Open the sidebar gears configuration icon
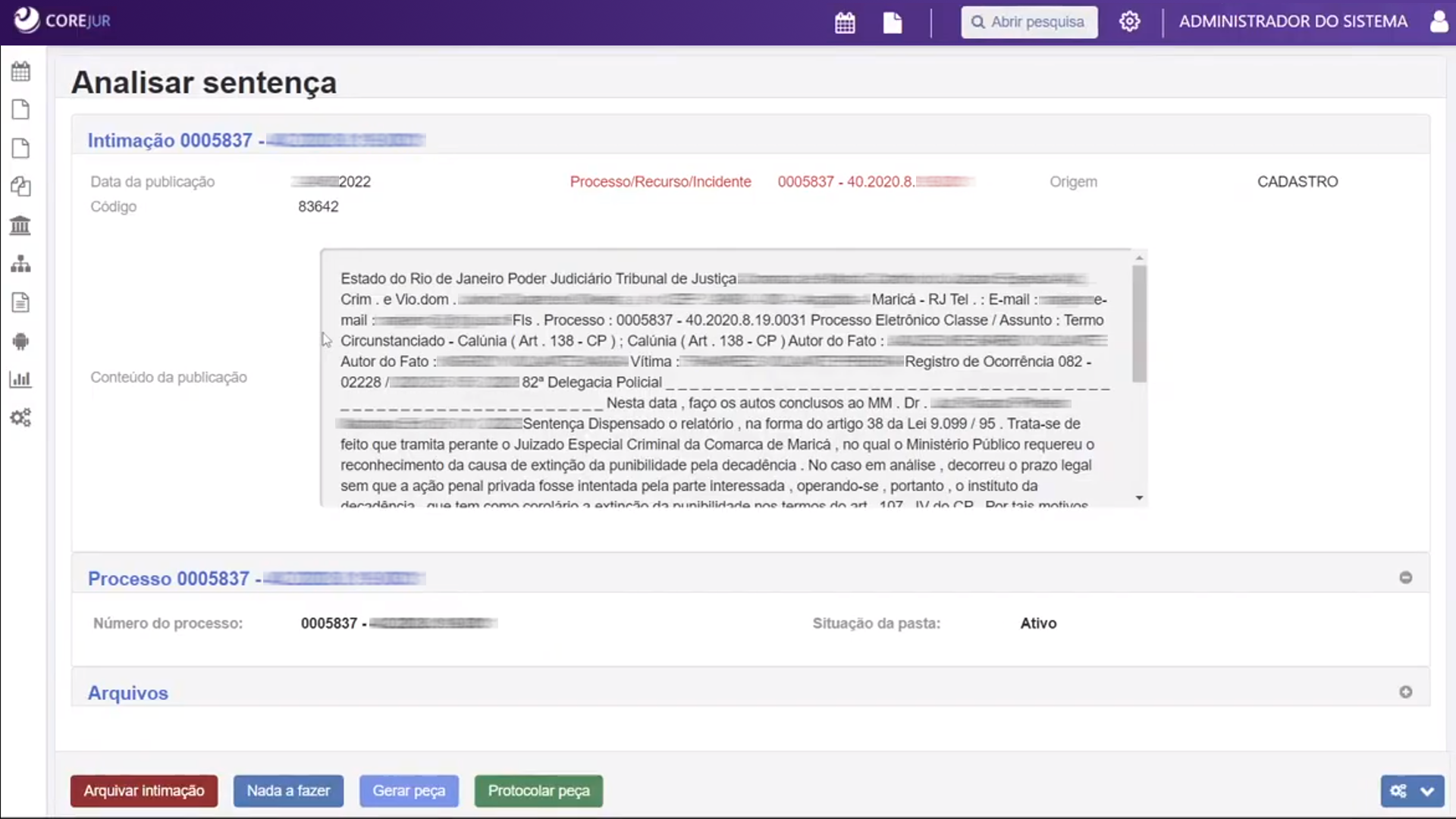Viewport: 1456px width, 819px height. tap(20, 418)
